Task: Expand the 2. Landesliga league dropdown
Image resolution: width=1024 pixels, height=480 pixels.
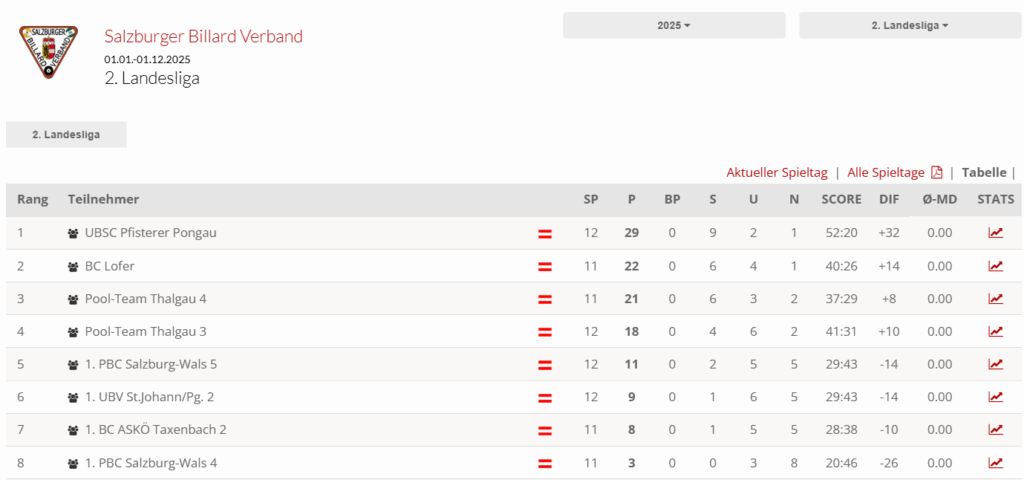Action: pos(909,25)
